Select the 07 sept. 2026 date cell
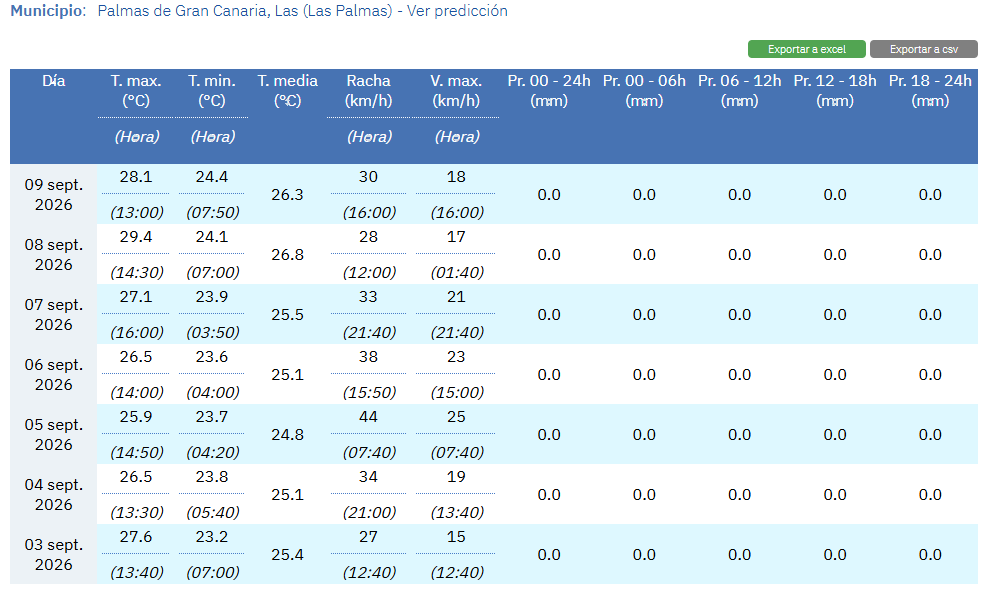991x591 pixels. (x=54, y=315)
